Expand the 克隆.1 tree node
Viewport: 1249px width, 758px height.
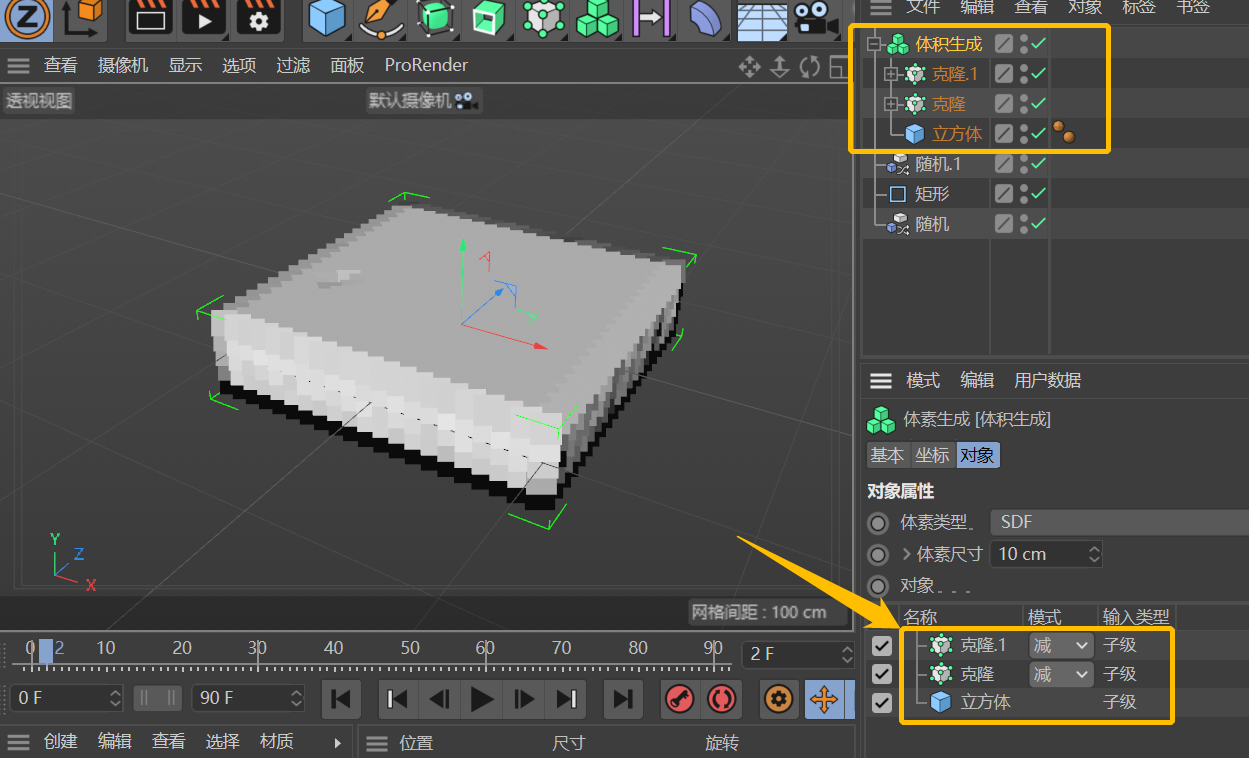pos(892,74)
